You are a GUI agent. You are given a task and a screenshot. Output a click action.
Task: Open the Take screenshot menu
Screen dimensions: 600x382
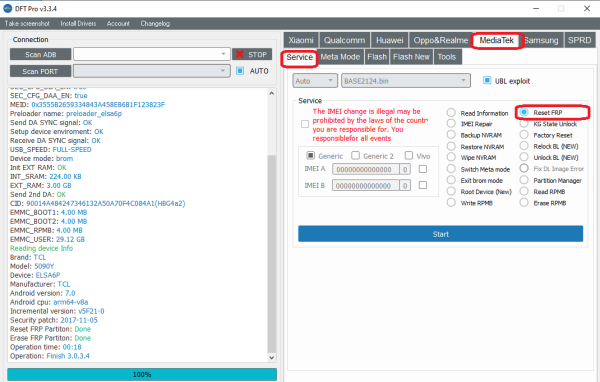pos(27,23)
